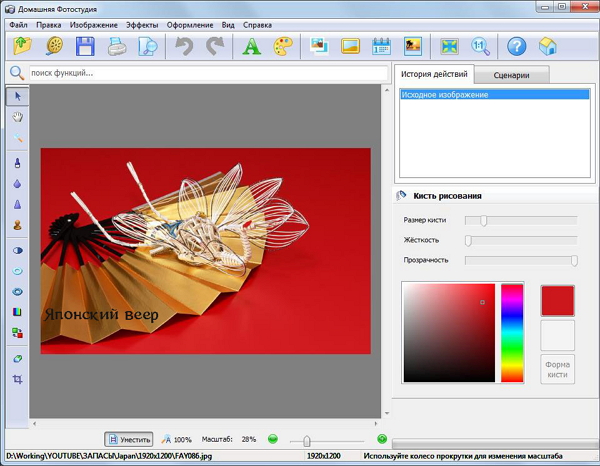Viewport: 600px width, 466px height.
Task: Click the Форма кисти button
Action: [557, 369]
